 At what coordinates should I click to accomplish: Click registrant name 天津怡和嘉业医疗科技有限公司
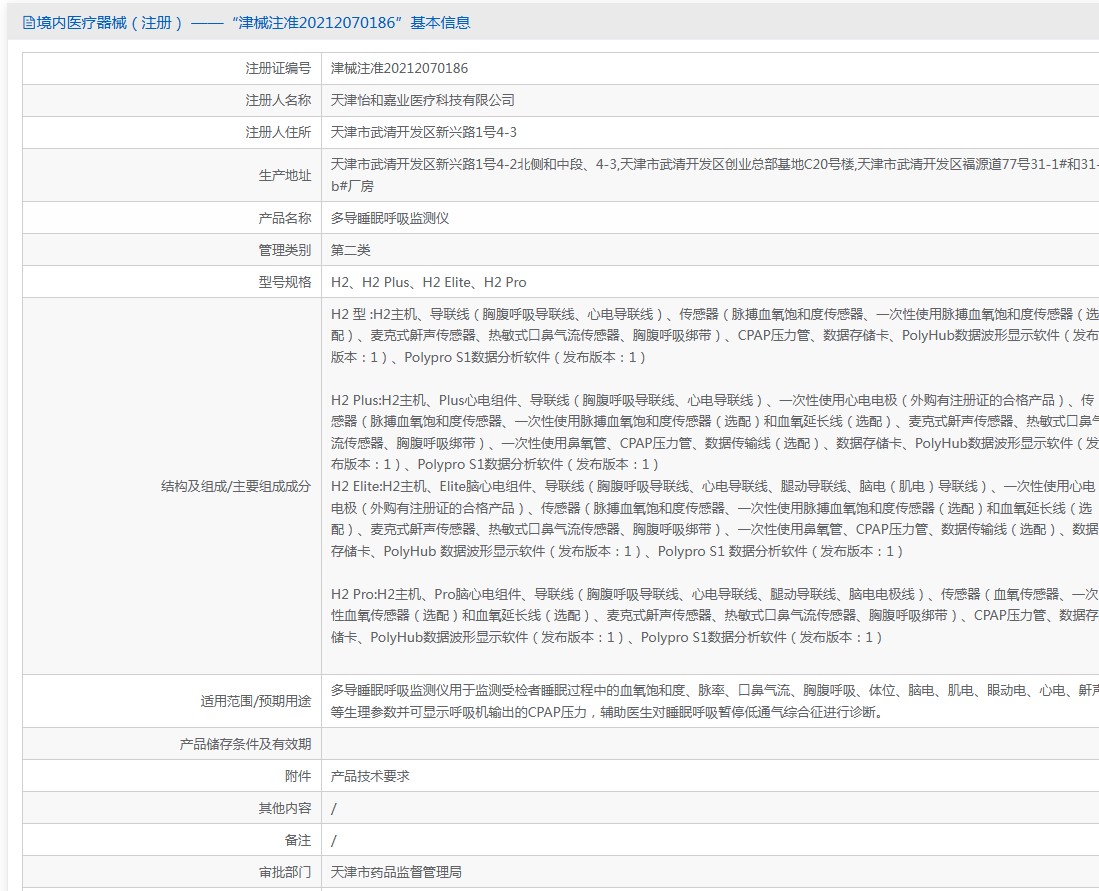(422, 101)
